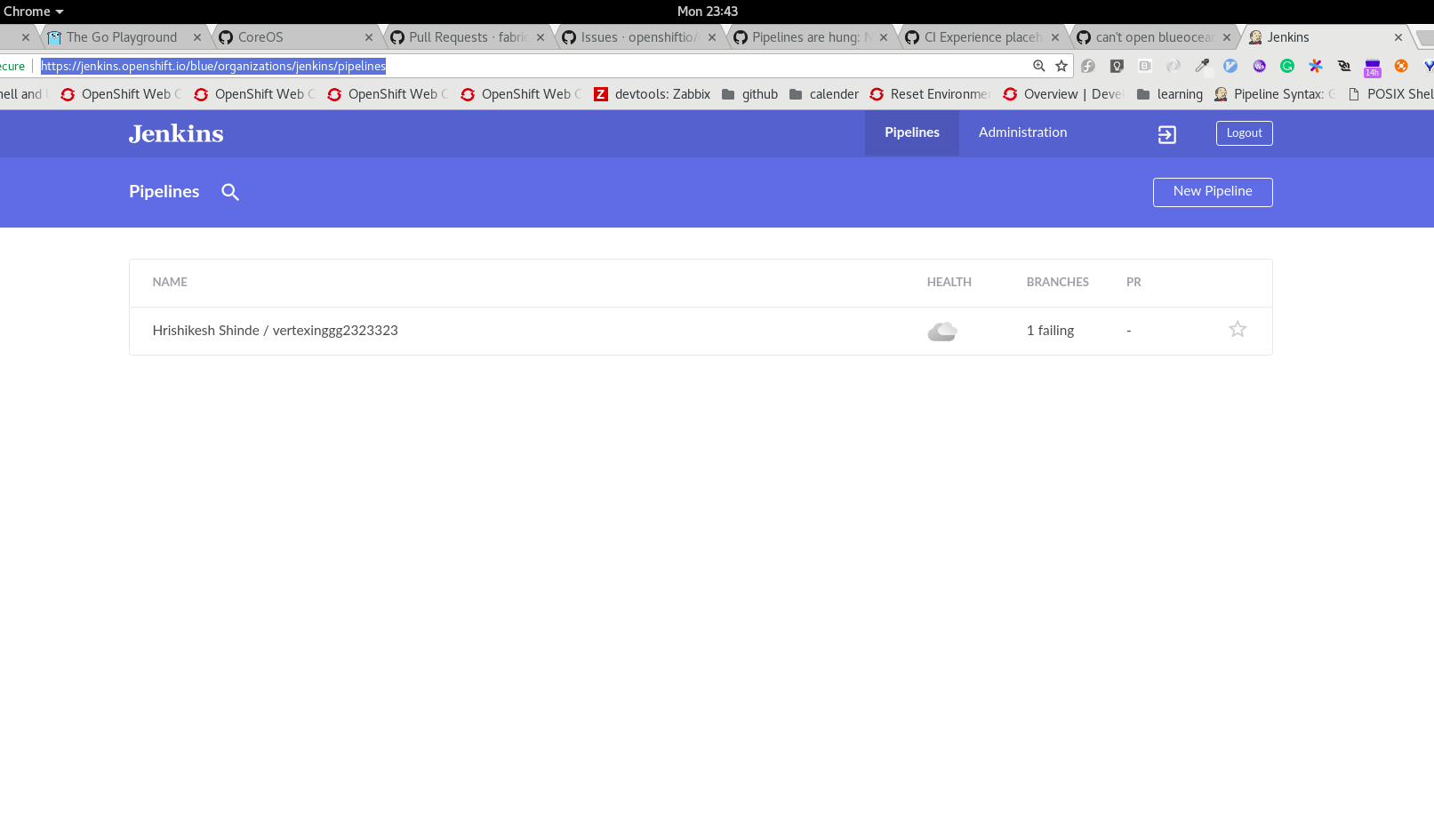The width and height of the screenshot is (1434, 840).
Task: Bookmark the page via the star icon
Action: click(x=1062, y=66)
